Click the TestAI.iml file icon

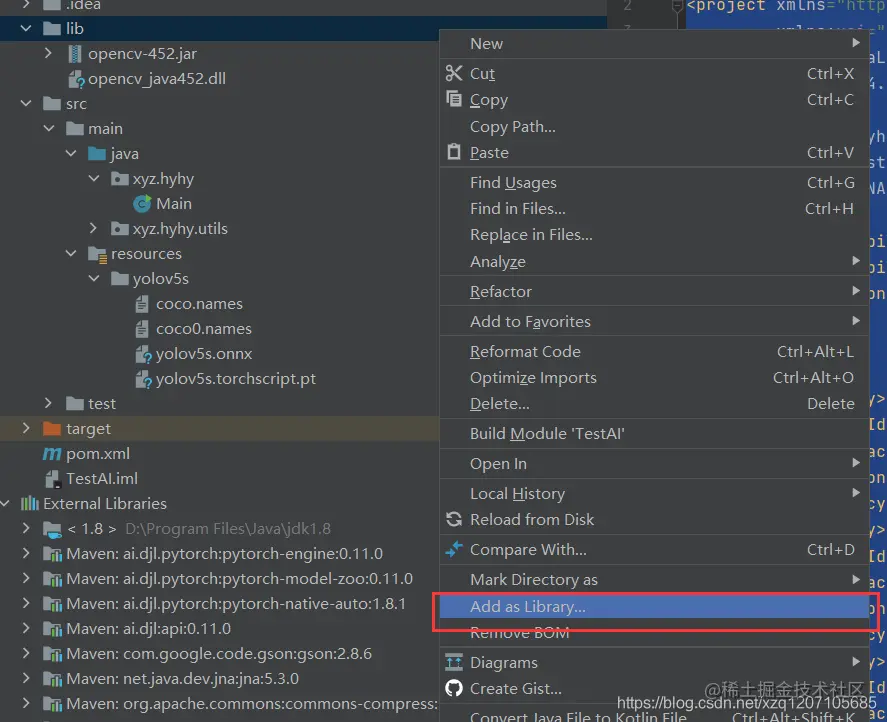click(53, 479)
